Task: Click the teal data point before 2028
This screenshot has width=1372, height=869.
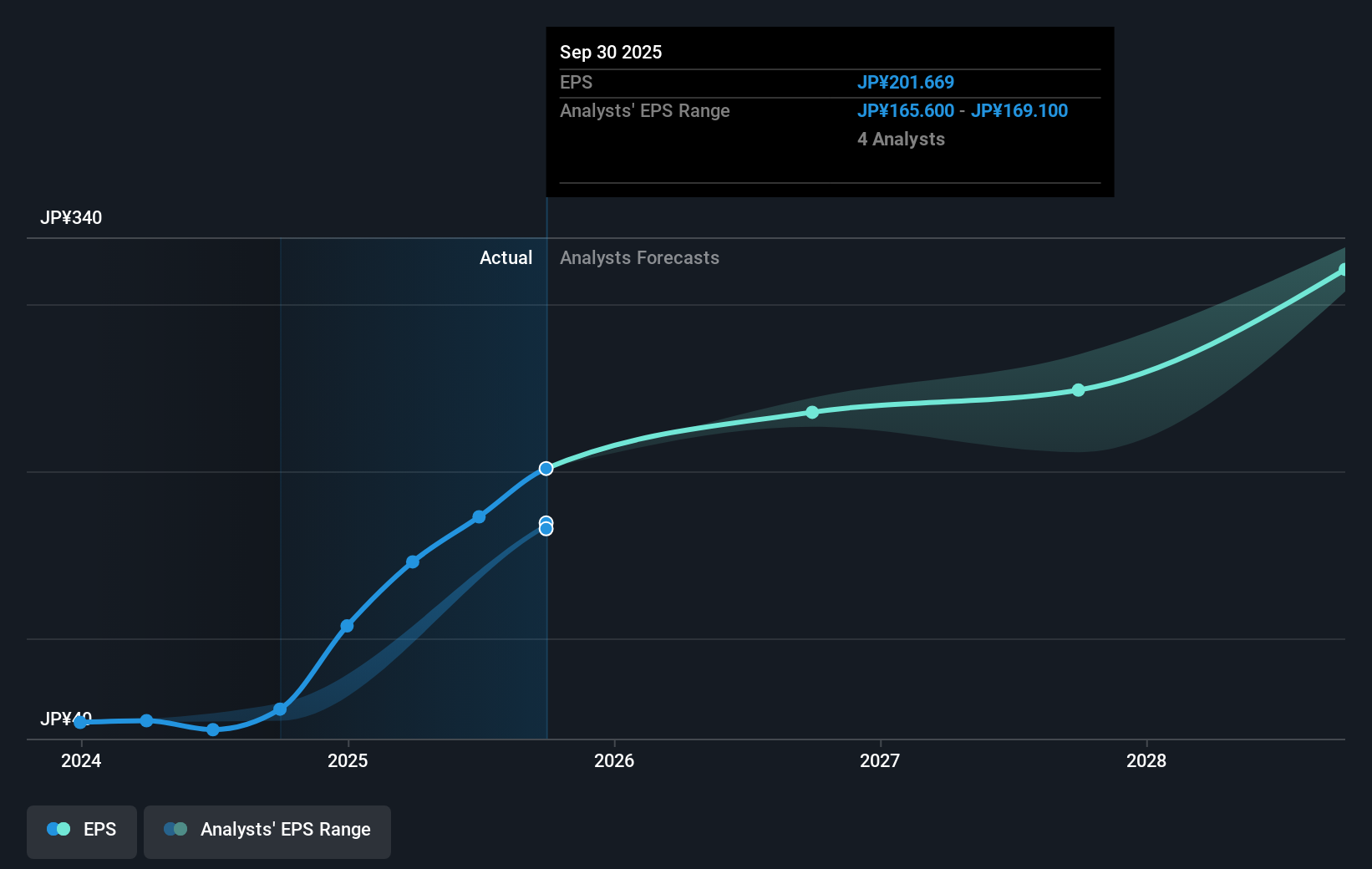Action: click(1078, 389)
